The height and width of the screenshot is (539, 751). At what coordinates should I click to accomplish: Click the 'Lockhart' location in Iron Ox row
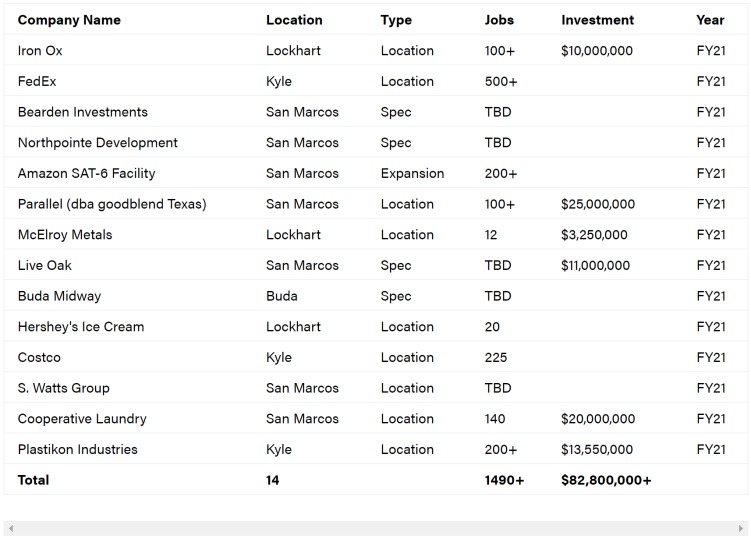point(293,51)
